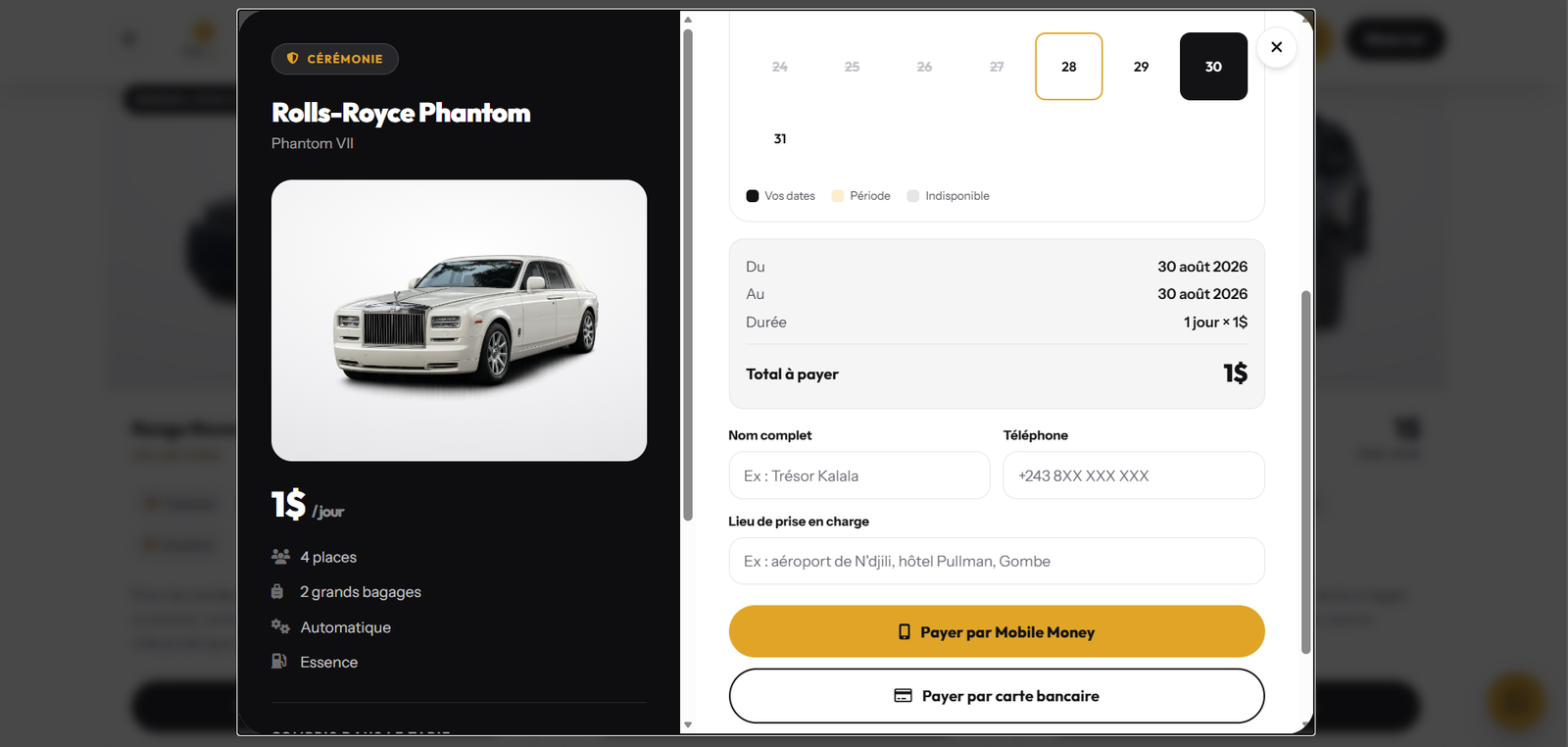1568x747 pixels.
Task: Click the 'Période' legend label
Action: click(870, 196)
